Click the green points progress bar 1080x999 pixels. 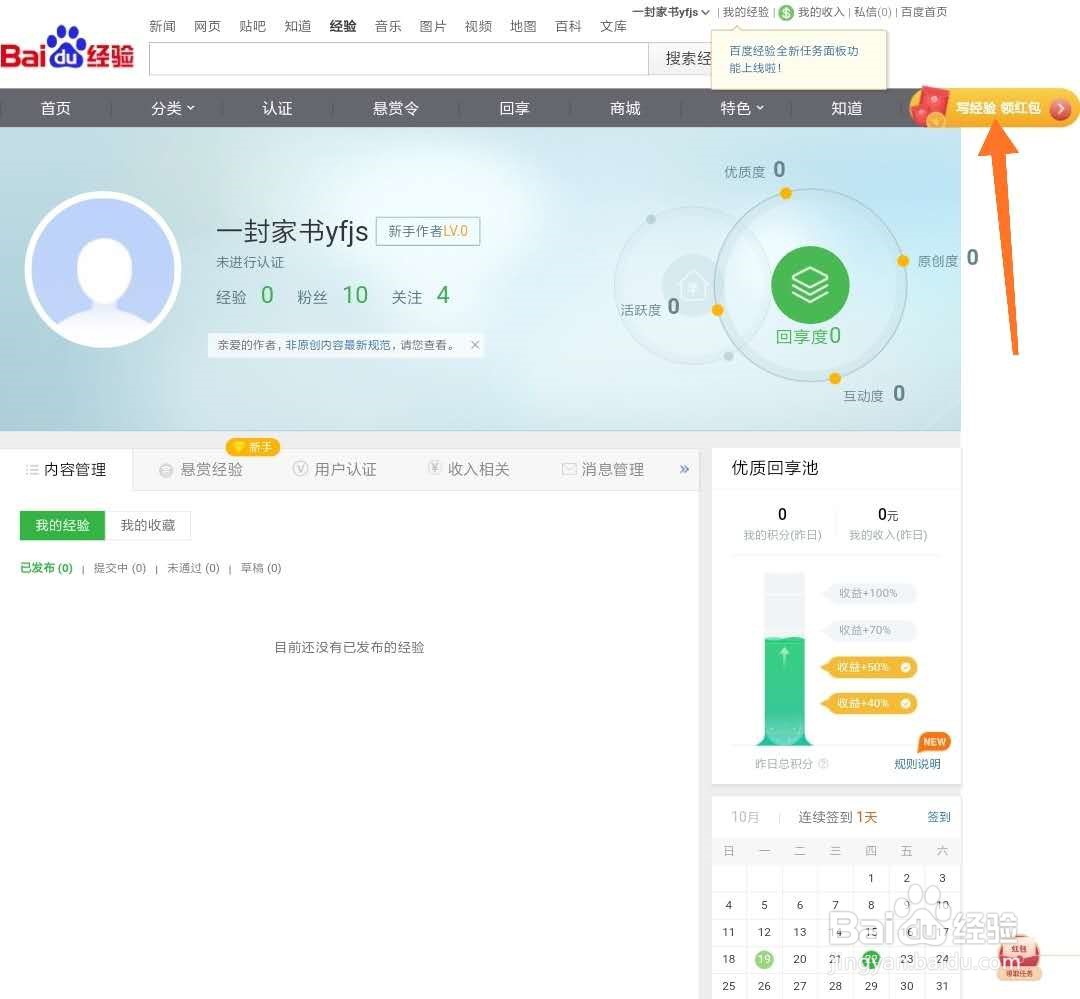[785, 691]
